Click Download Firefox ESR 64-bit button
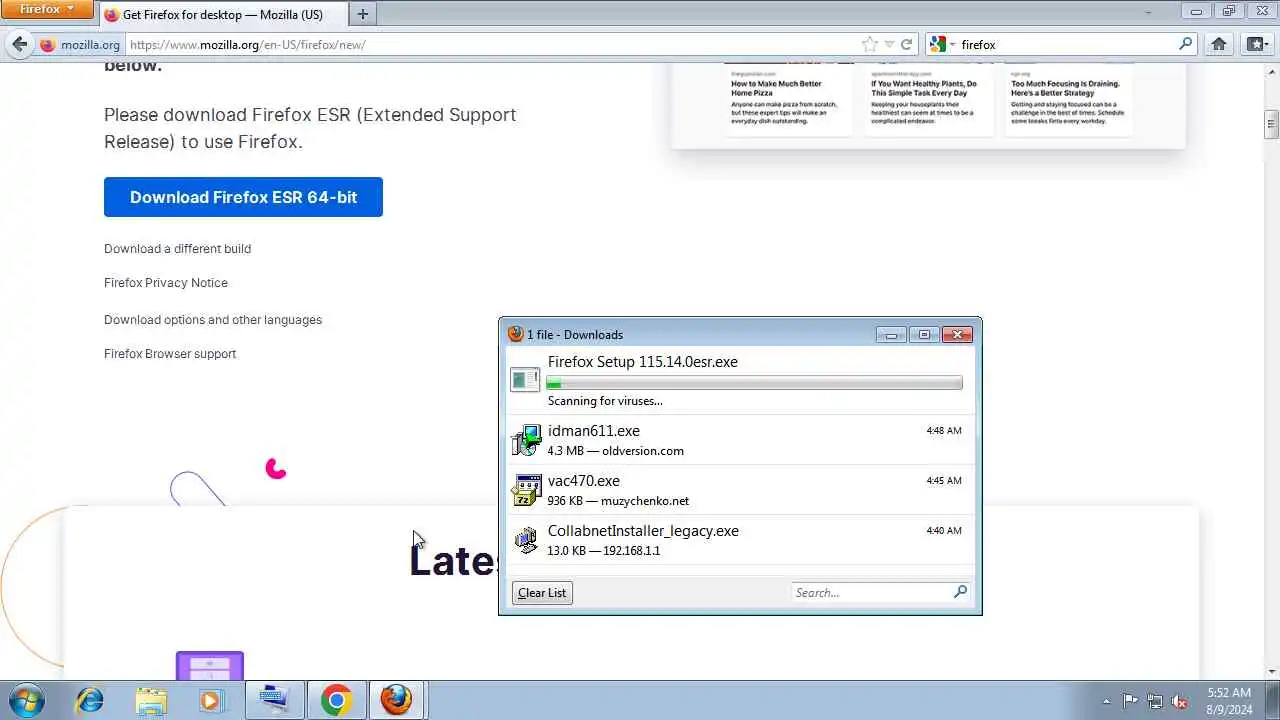 pos(243,197)
